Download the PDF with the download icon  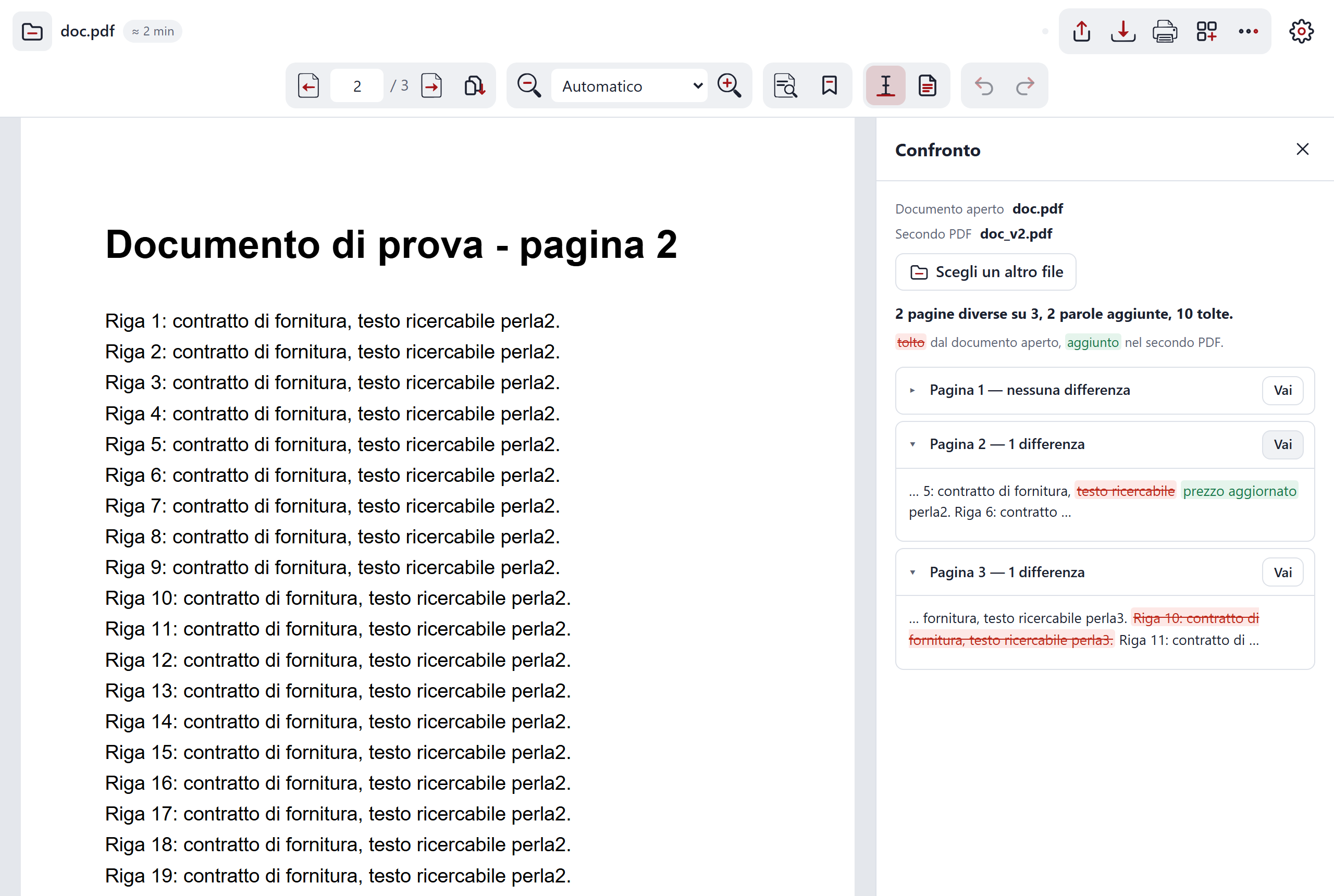tap(1123, 31)
